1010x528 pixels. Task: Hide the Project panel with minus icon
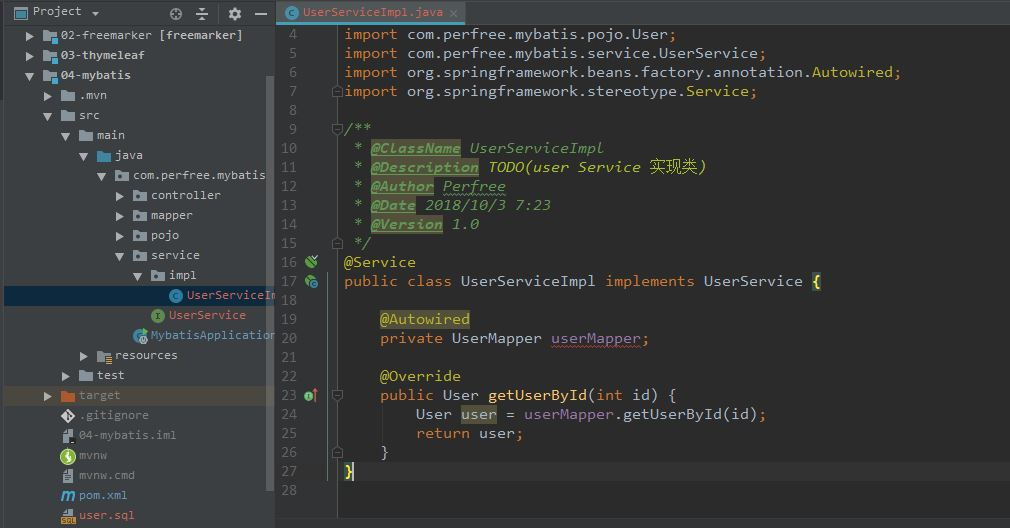(x=261, y=14)
